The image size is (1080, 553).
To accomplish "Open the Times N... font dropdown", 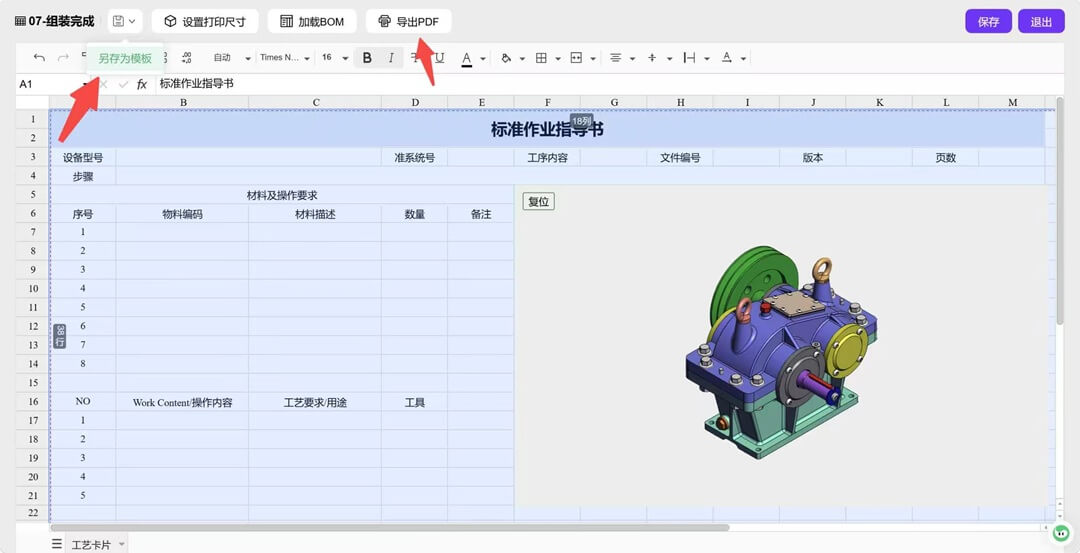I will coord(284,58).
